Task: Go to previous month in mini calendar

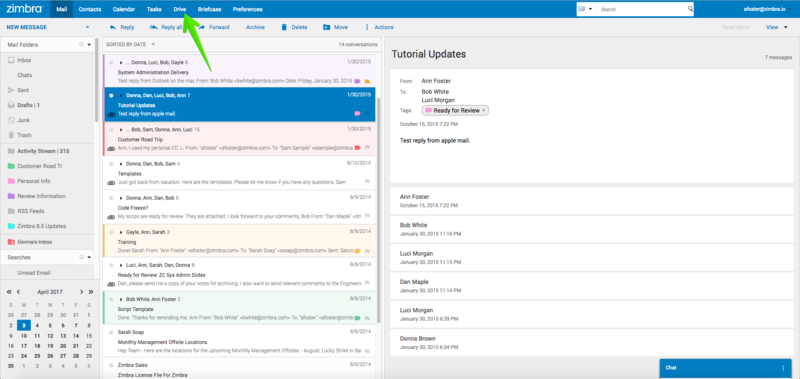Action: [18, 292]
